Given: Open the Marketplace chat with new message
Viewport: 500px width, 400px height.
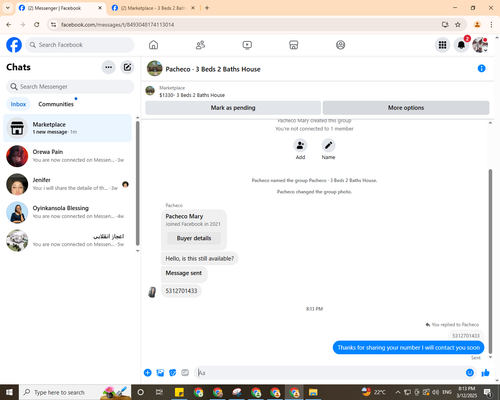Looking at the screenshot, I should [67, 128].
